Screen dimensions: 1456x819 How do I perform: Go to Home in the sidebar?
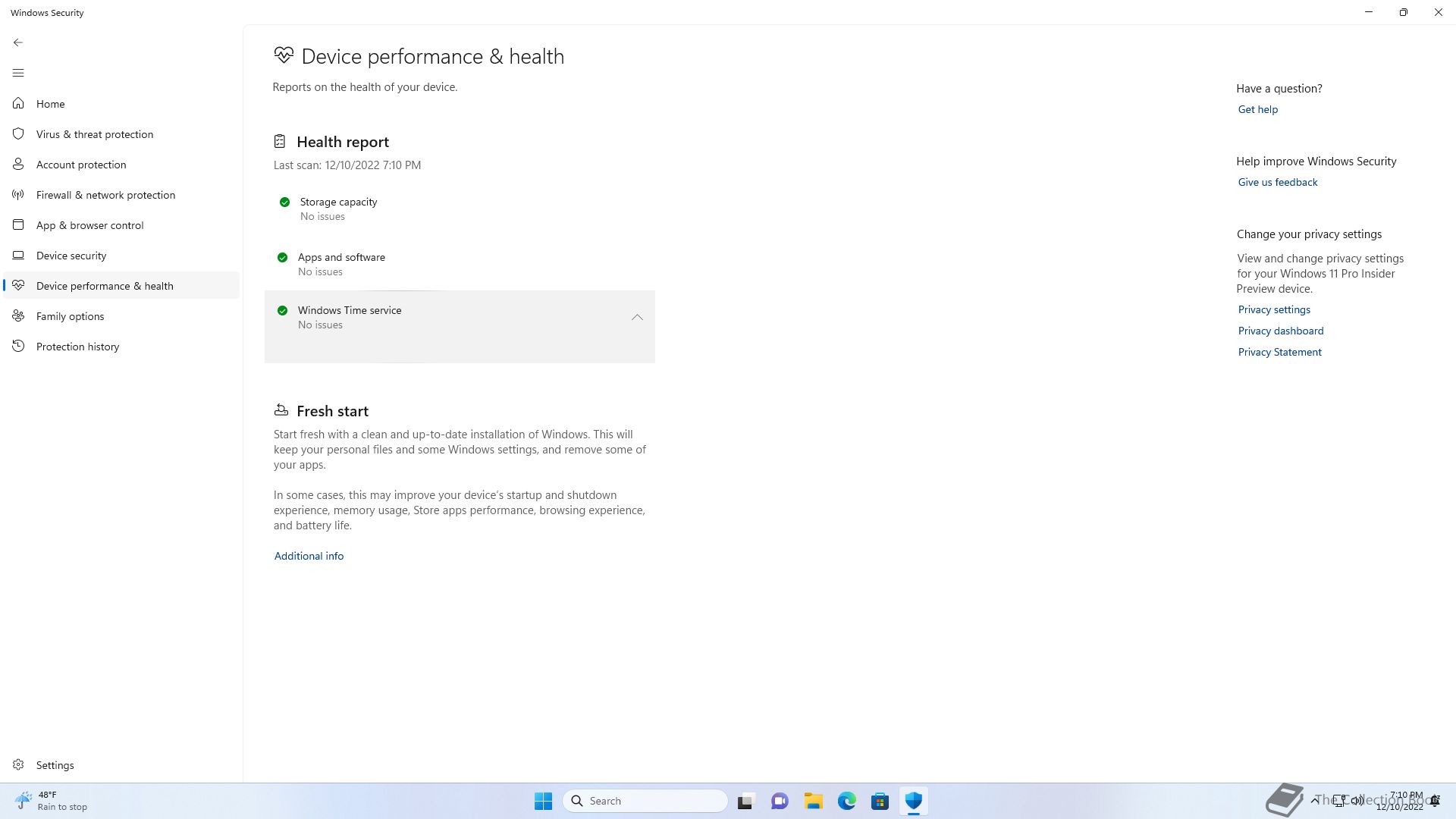[x=121, y=103]
